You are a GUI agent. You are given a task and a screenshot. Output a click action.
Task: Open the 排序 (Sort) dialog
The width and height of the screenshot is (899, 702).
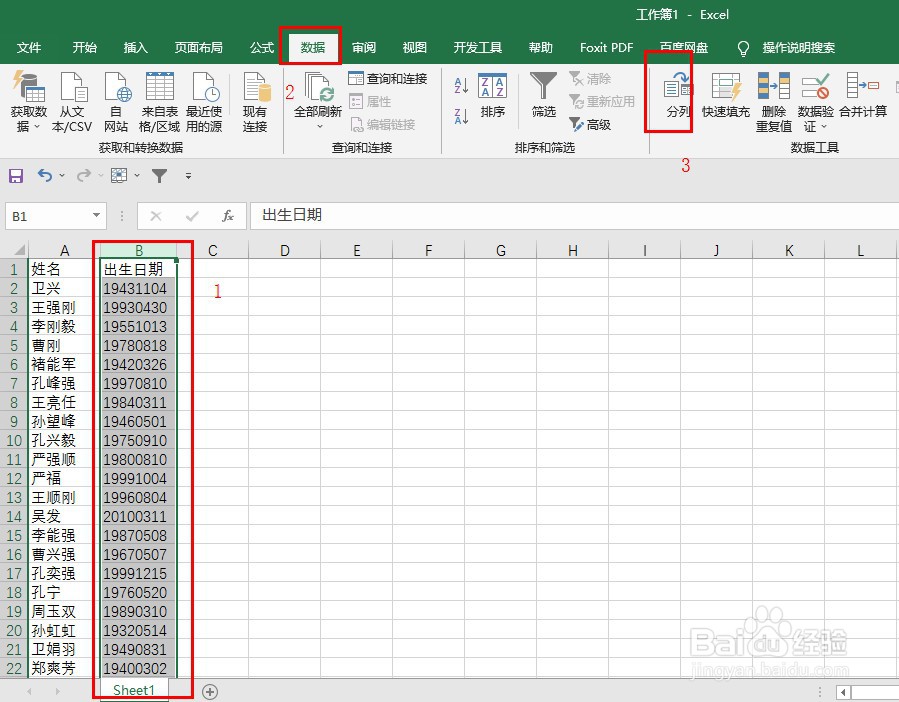click(493, 95)
